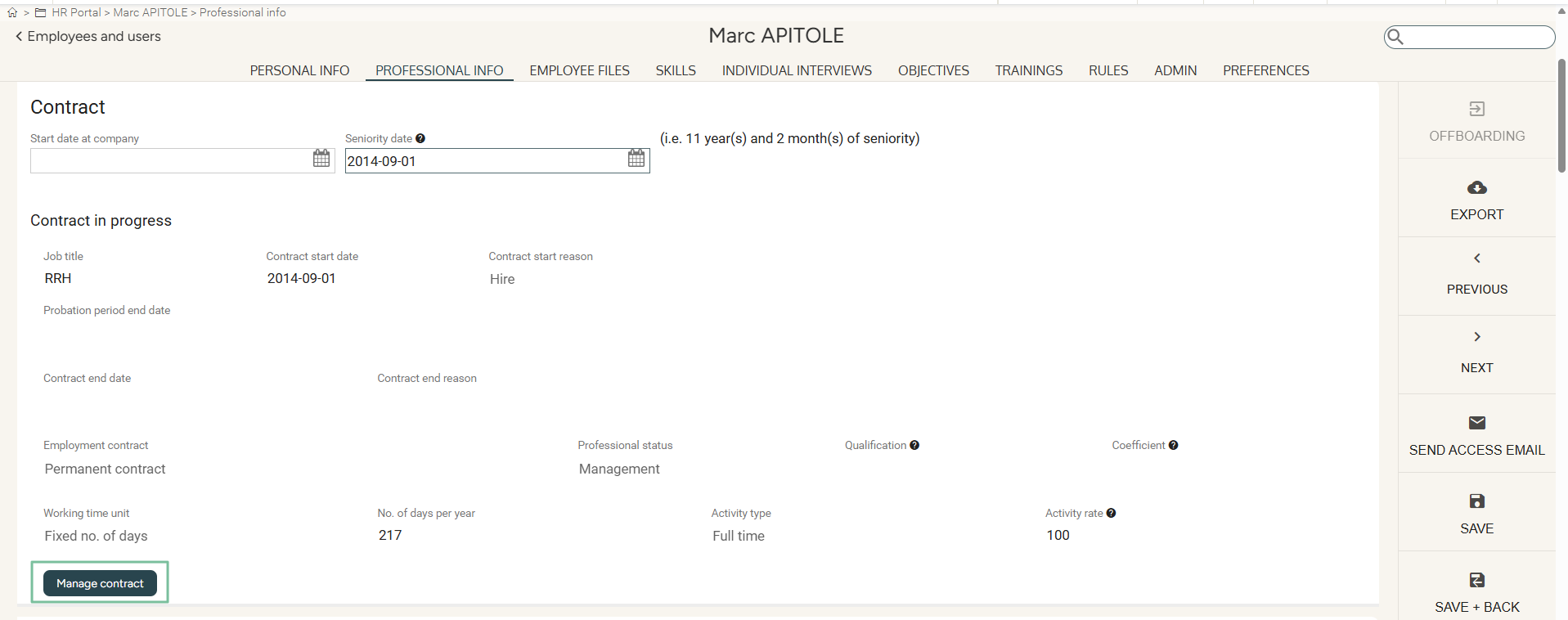Click the home icon in breadcrumb

(12, 13)
